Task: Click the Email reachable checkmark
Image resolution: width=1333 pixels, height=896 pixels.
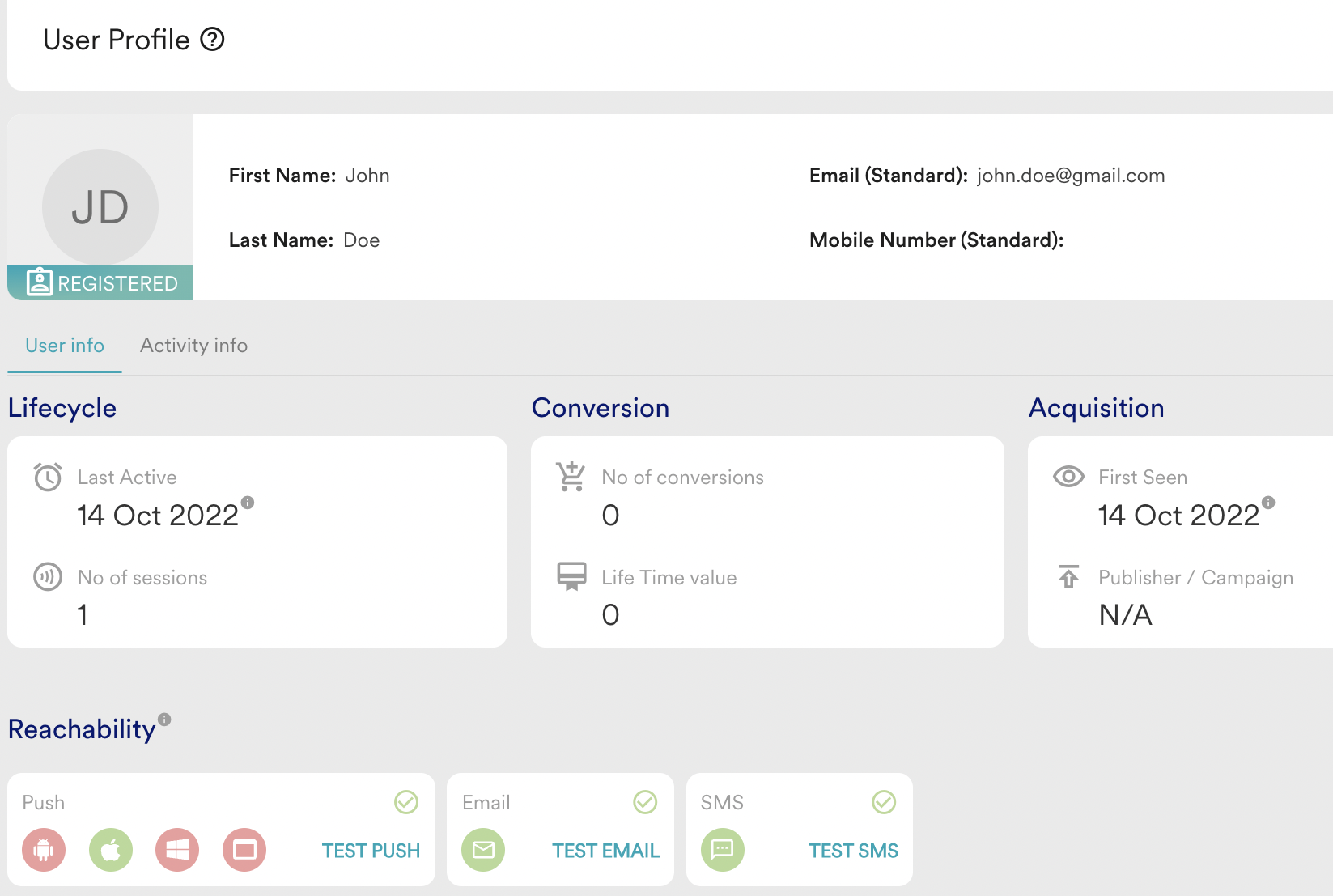Action: pyautogui.click(x=645, y=802)
